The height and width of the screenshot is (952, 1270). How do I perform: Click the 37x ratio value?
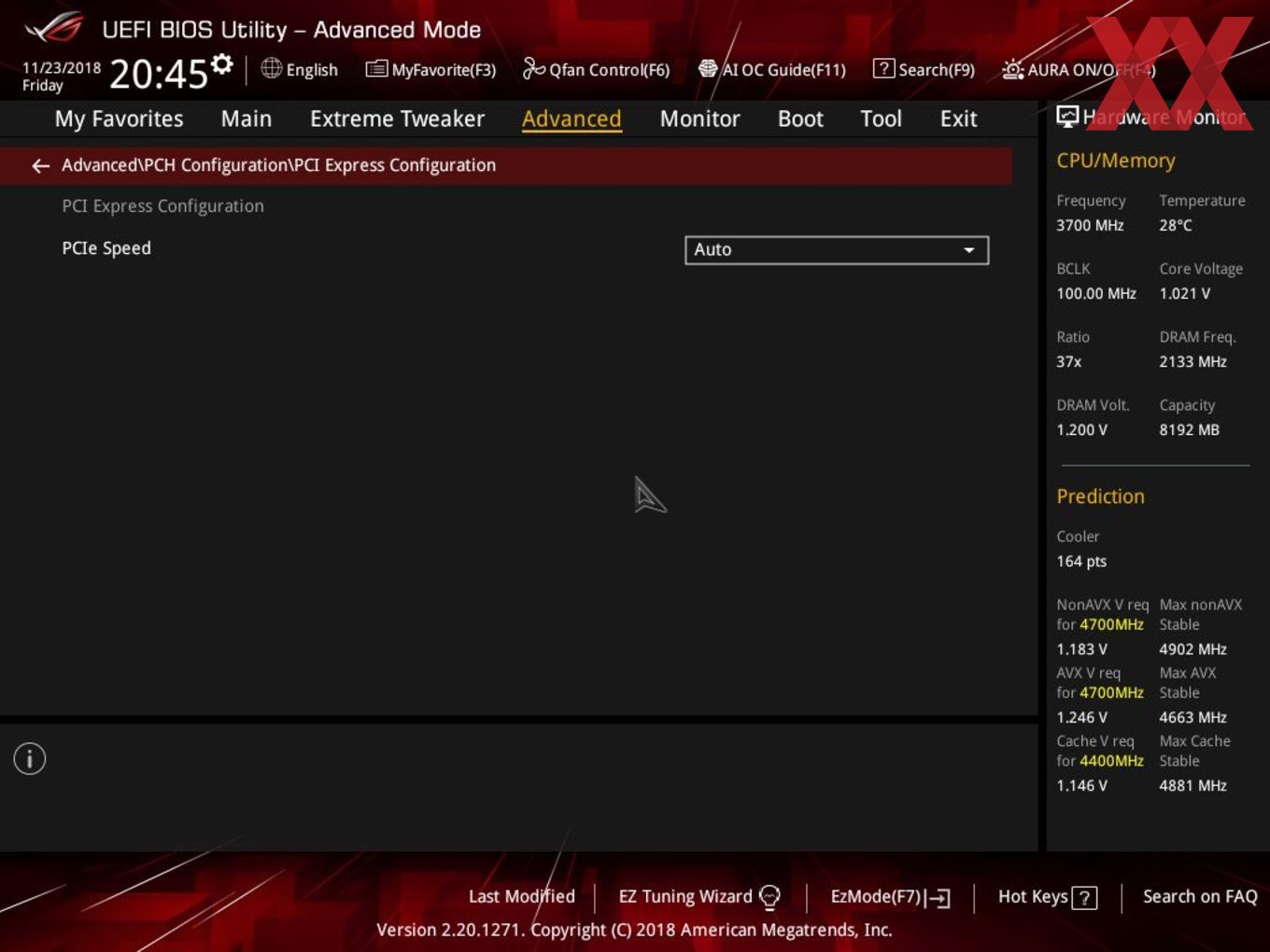1069,361
